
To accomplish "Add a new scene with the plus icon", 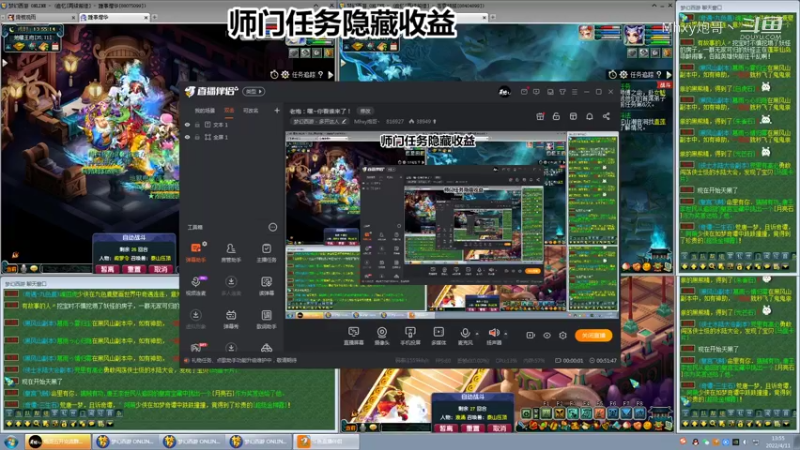I will 277,110.
